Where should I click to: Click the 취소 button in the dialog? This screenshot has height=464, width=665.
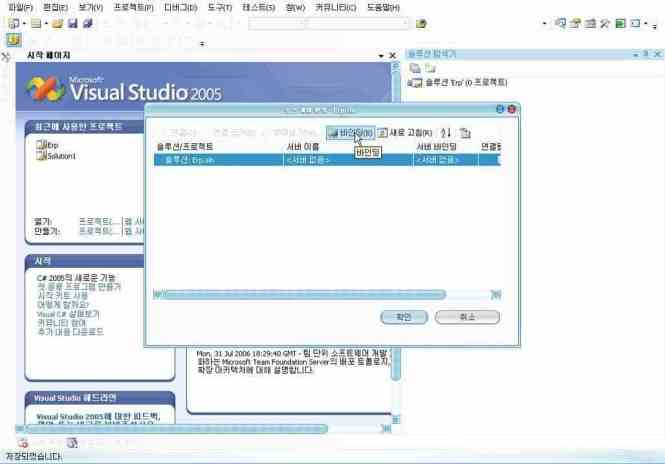[467, 317]
